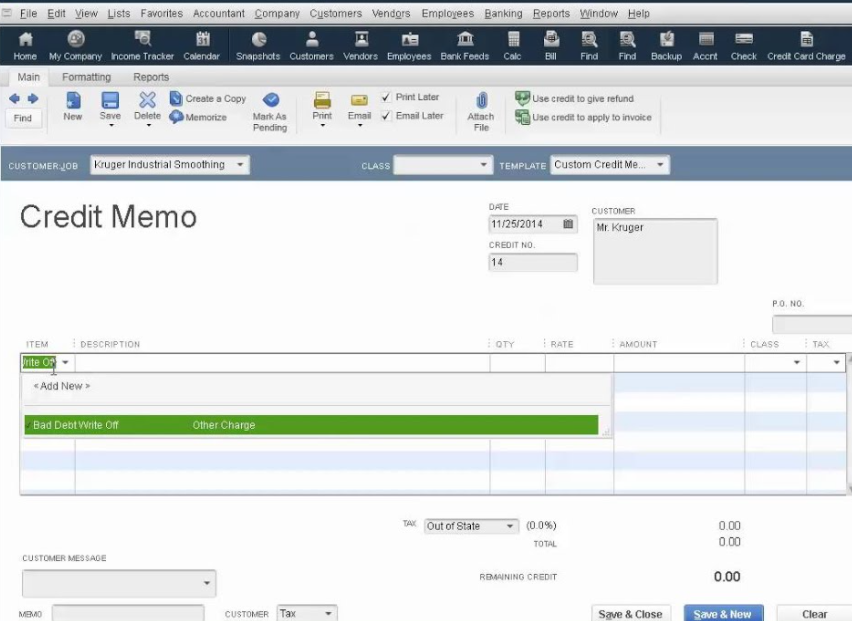Viewport: 852px width, 621px height.
Task: Click Use credit to apply to invoice
Action: tap(583, 117)
